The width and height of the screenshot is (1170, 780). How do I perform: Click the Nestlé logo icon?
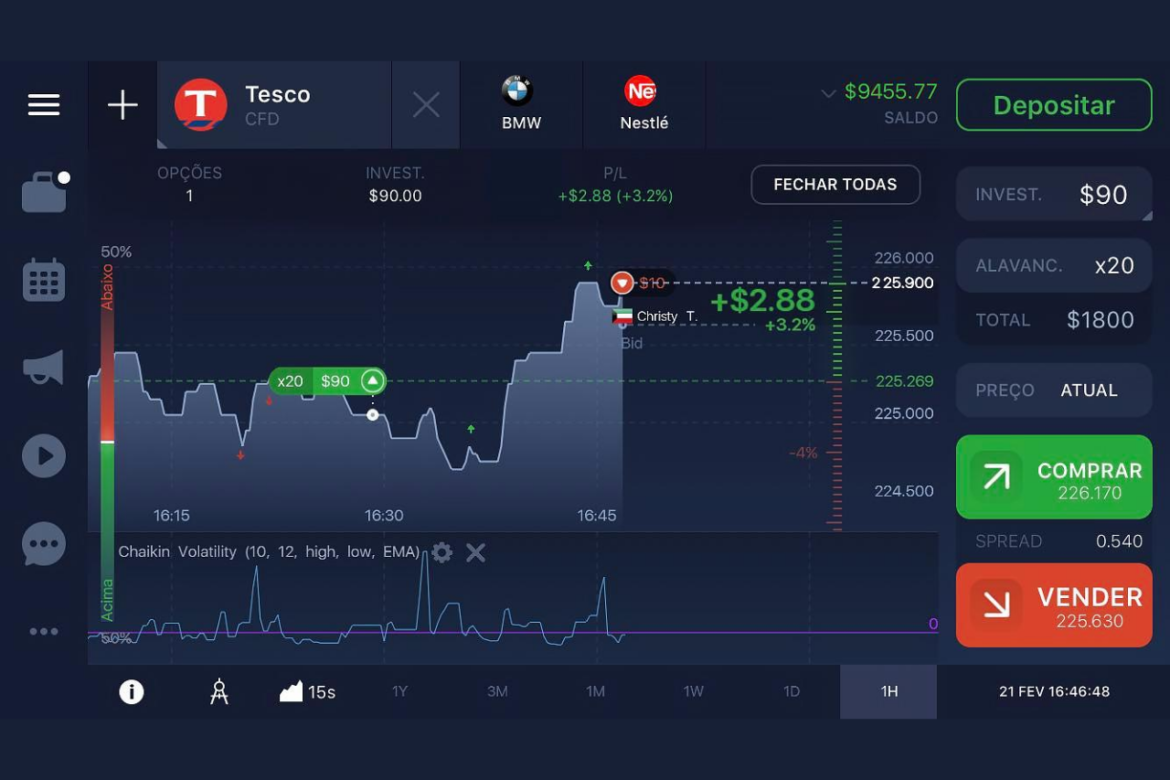pyautogui.click(x=640, y=91)
